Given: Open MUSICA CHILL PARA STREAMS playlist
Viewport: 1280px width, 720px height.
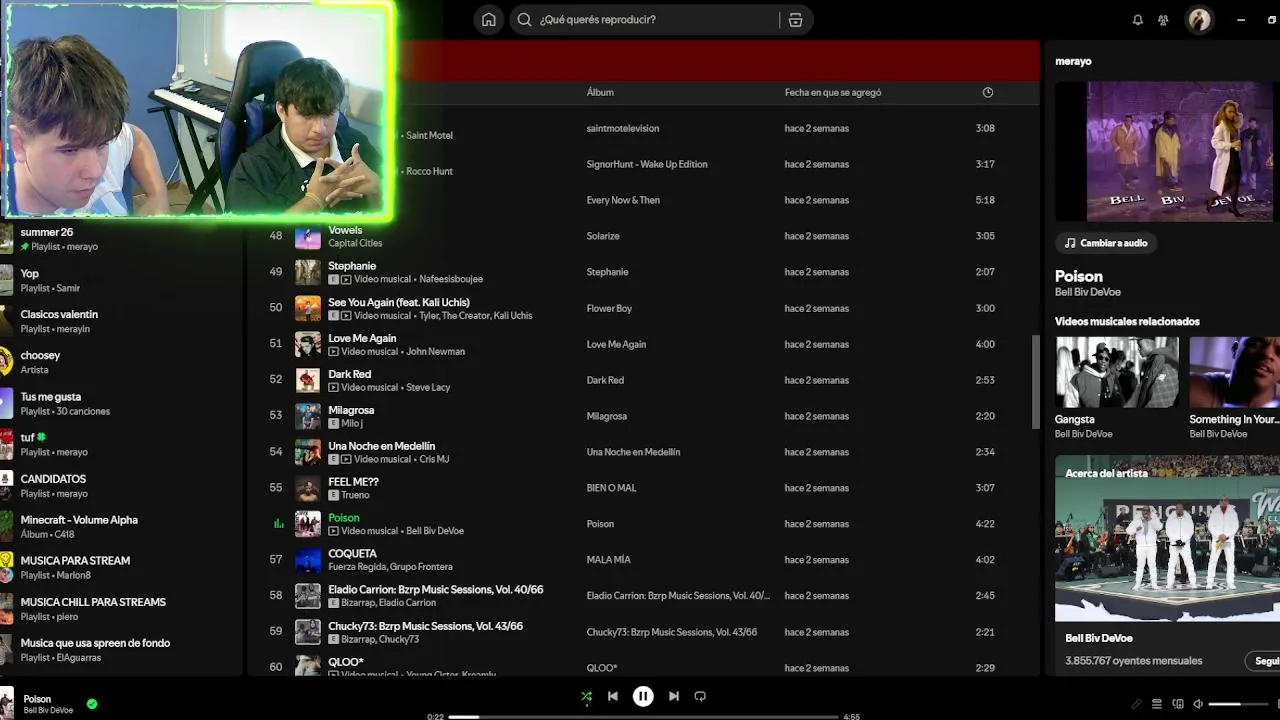Looking at the screenshot, I should click(x=121, y=608).
